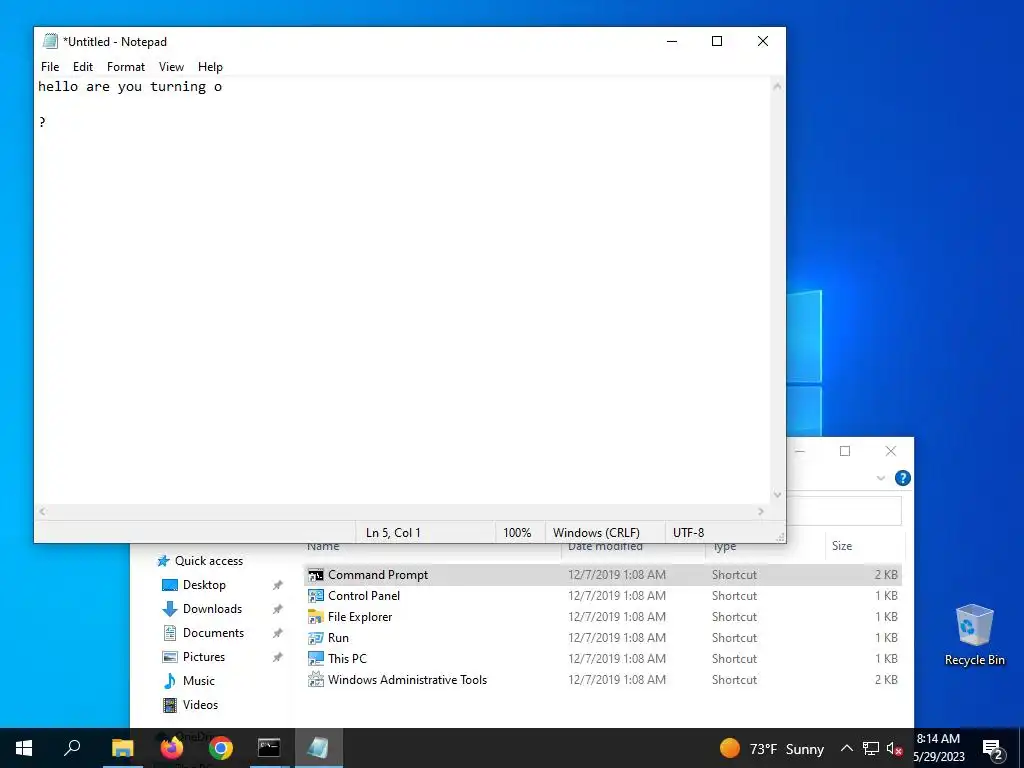
Task: Click 'Windows (CRLF)' in the status bar
Action: [x=596, y=532]
